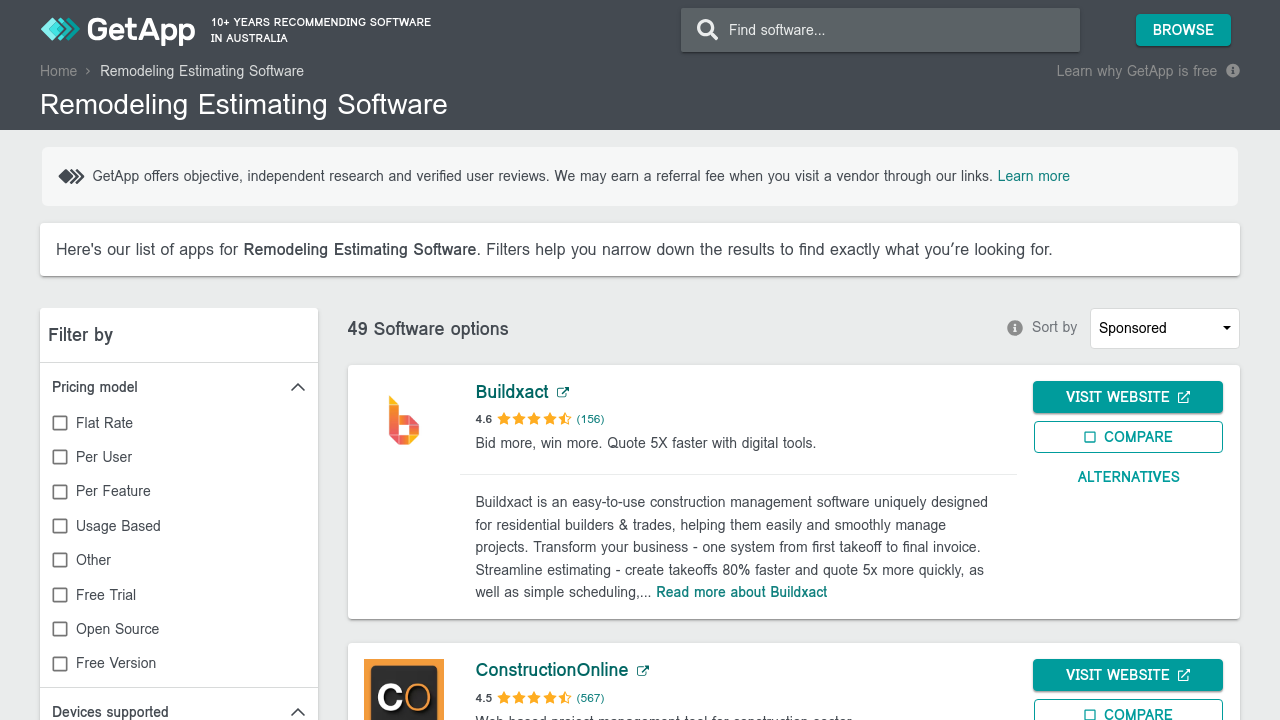Enable the Flat Rate pricing filter
Screen dimensions: 1280x720
(x=60, y=423)
